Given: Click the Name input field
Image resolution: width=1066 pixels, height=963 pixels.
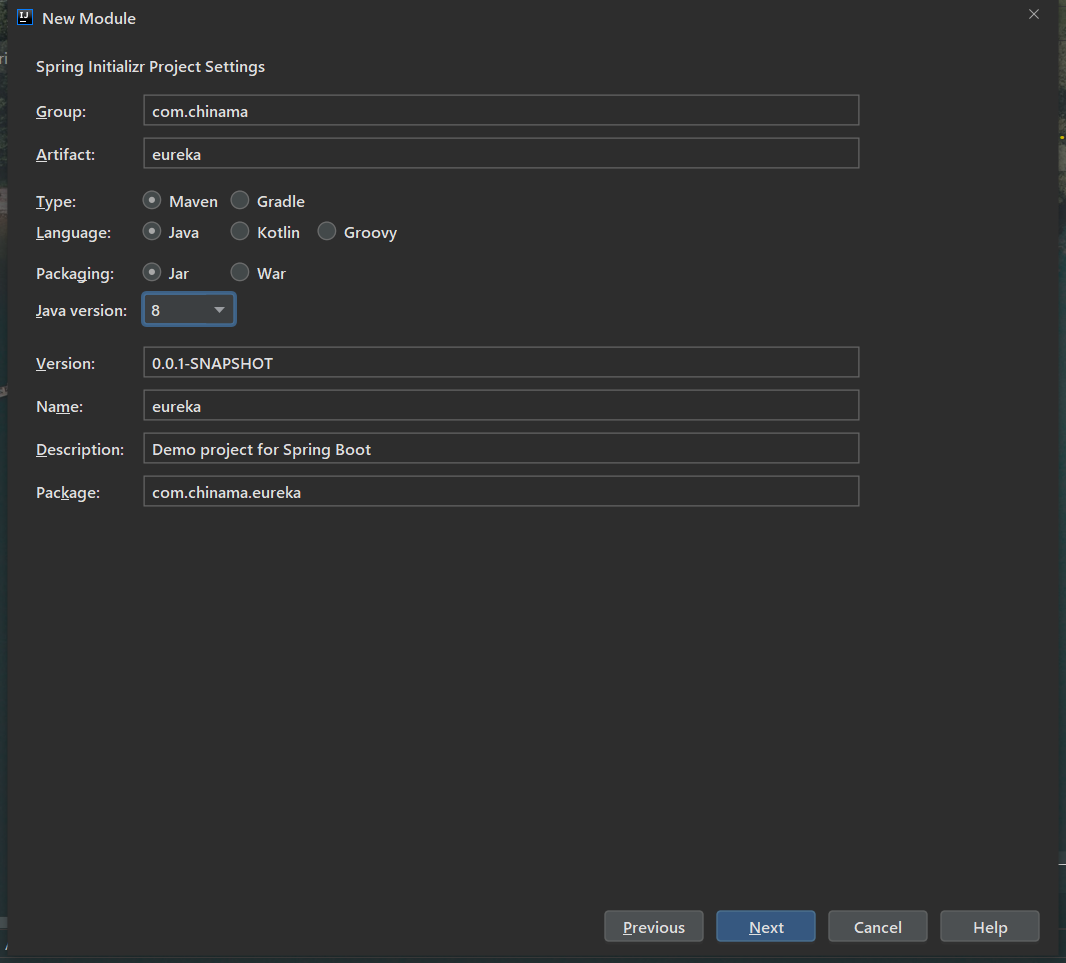Looking at the screenshot, I should 501,406.
